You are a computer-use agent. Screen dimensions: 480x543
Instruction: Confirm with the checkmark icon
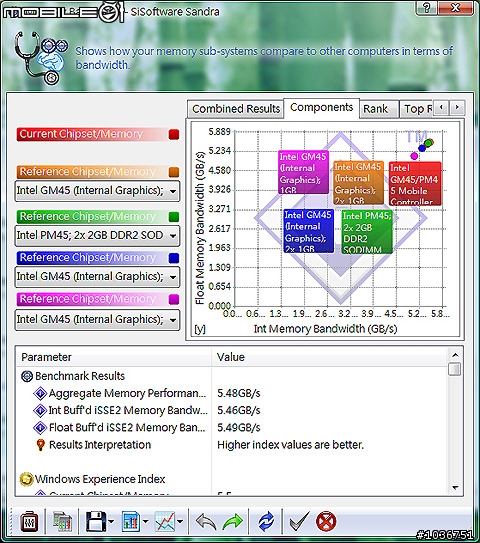pyautogui.click(x=299, y=522)
